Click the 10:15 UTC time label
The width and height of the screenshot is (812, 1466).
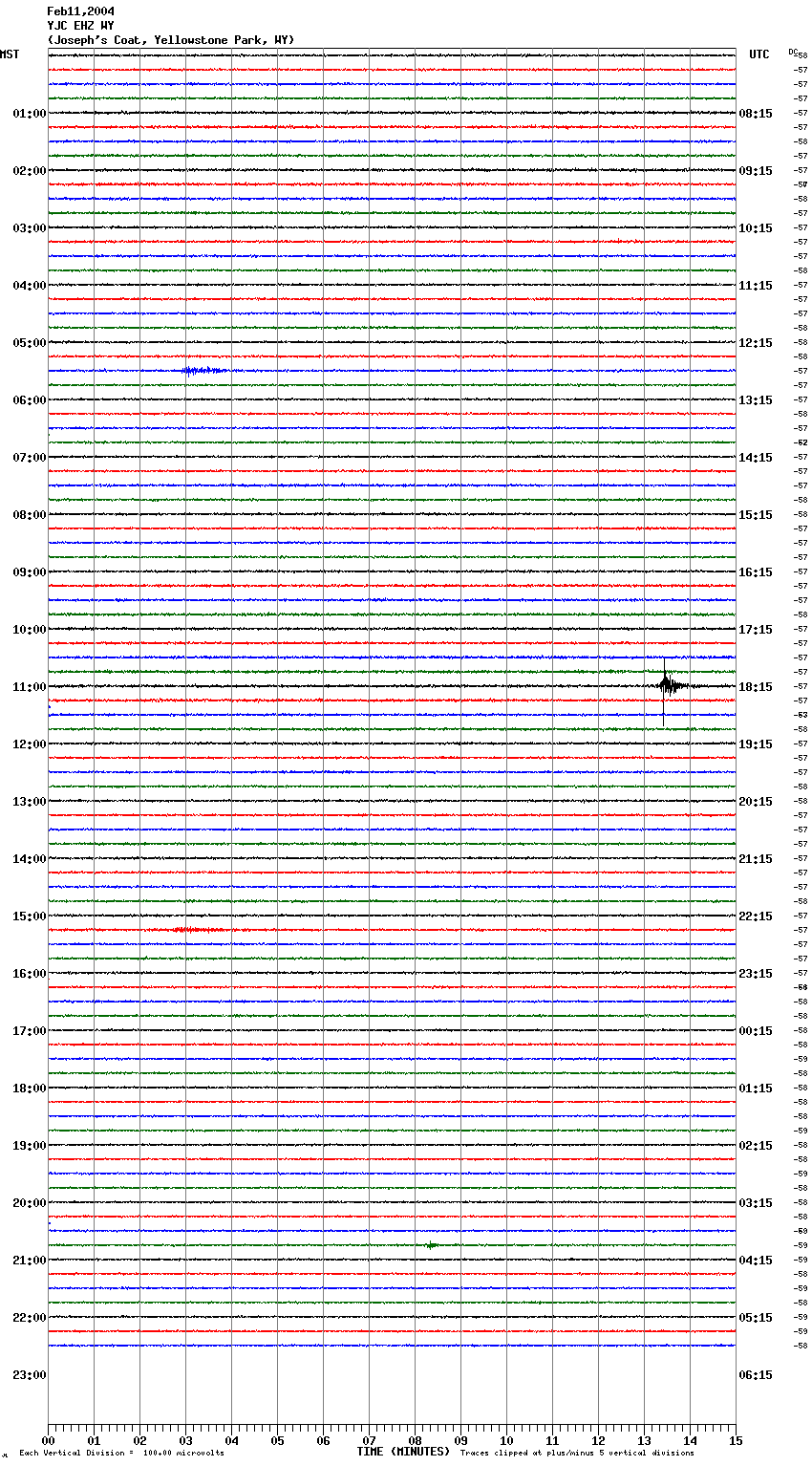pyautogui.click(x=756, y=228)
